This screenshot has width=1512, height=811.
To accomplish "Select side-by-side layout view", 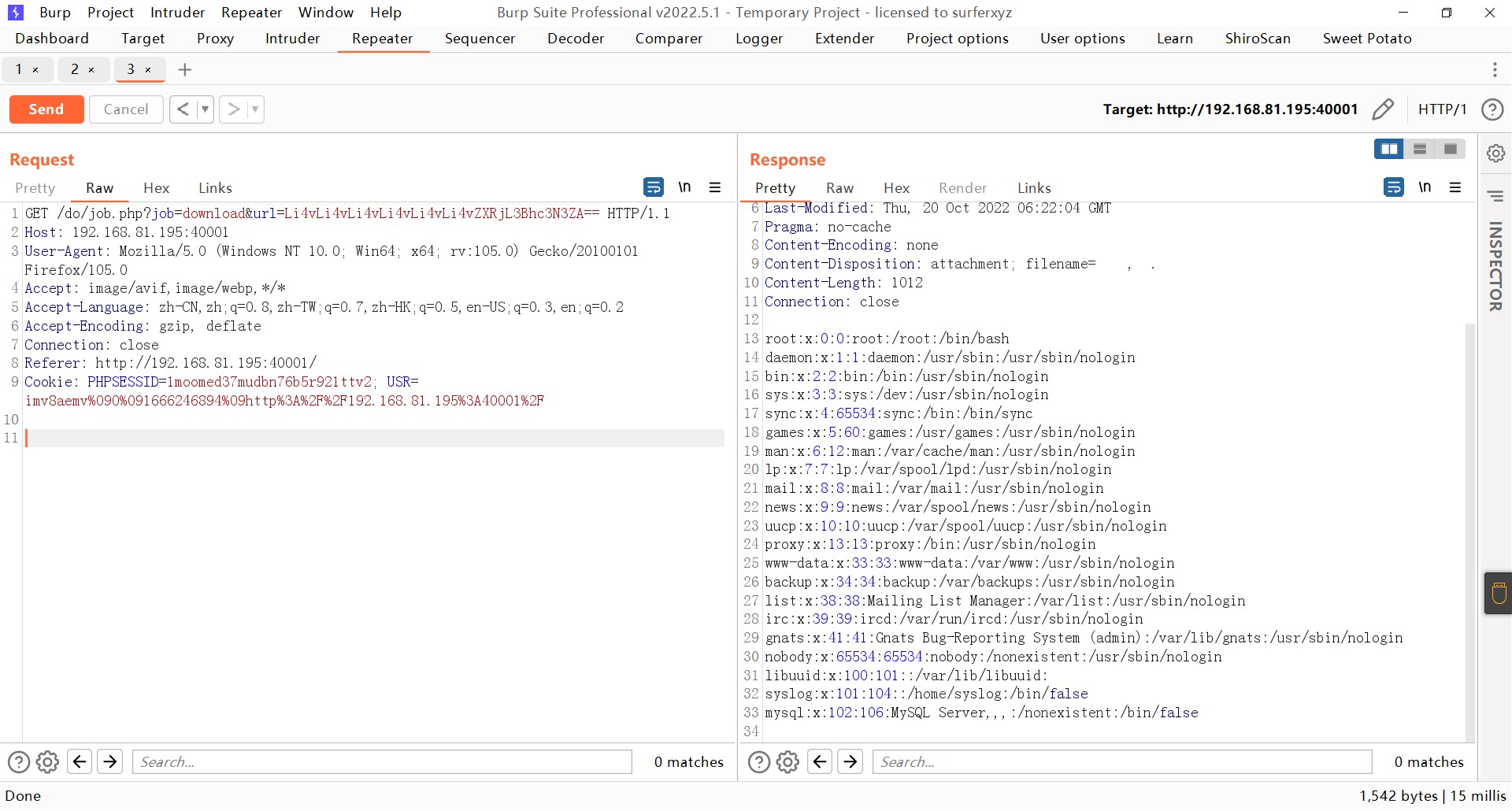I will click(1389, 149).
